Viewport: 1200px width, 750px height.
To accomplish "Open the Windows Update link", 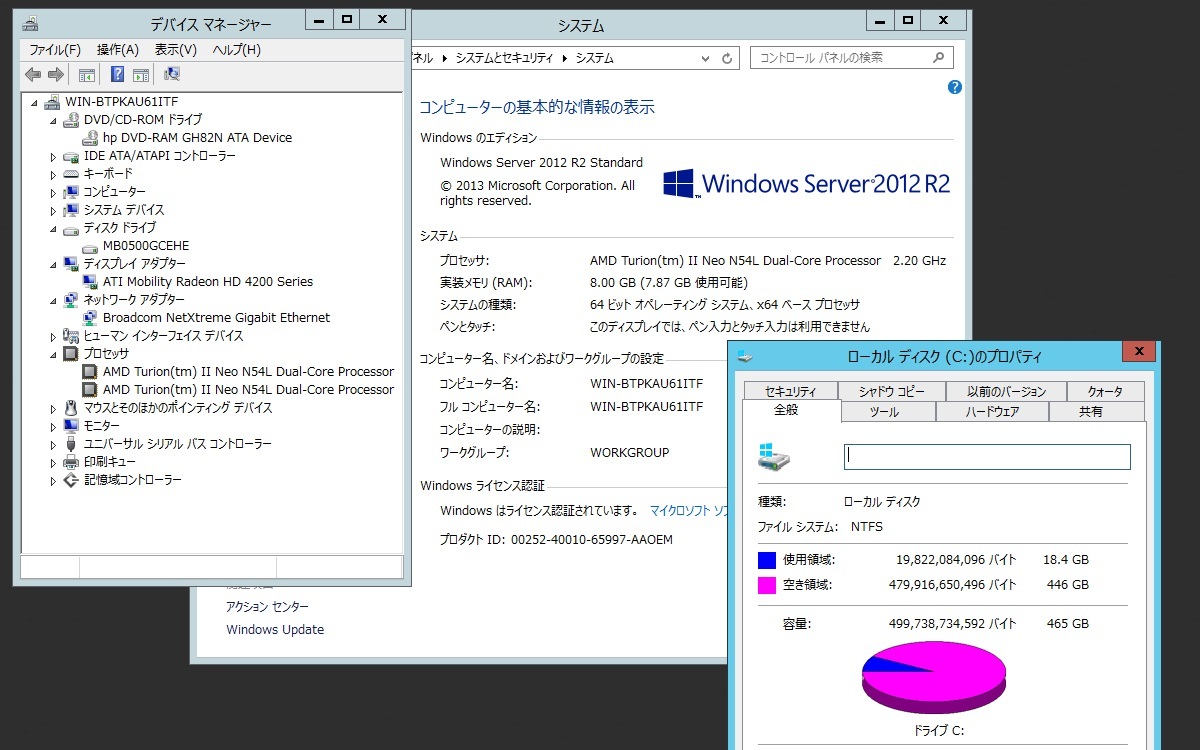I will (274, 629).
